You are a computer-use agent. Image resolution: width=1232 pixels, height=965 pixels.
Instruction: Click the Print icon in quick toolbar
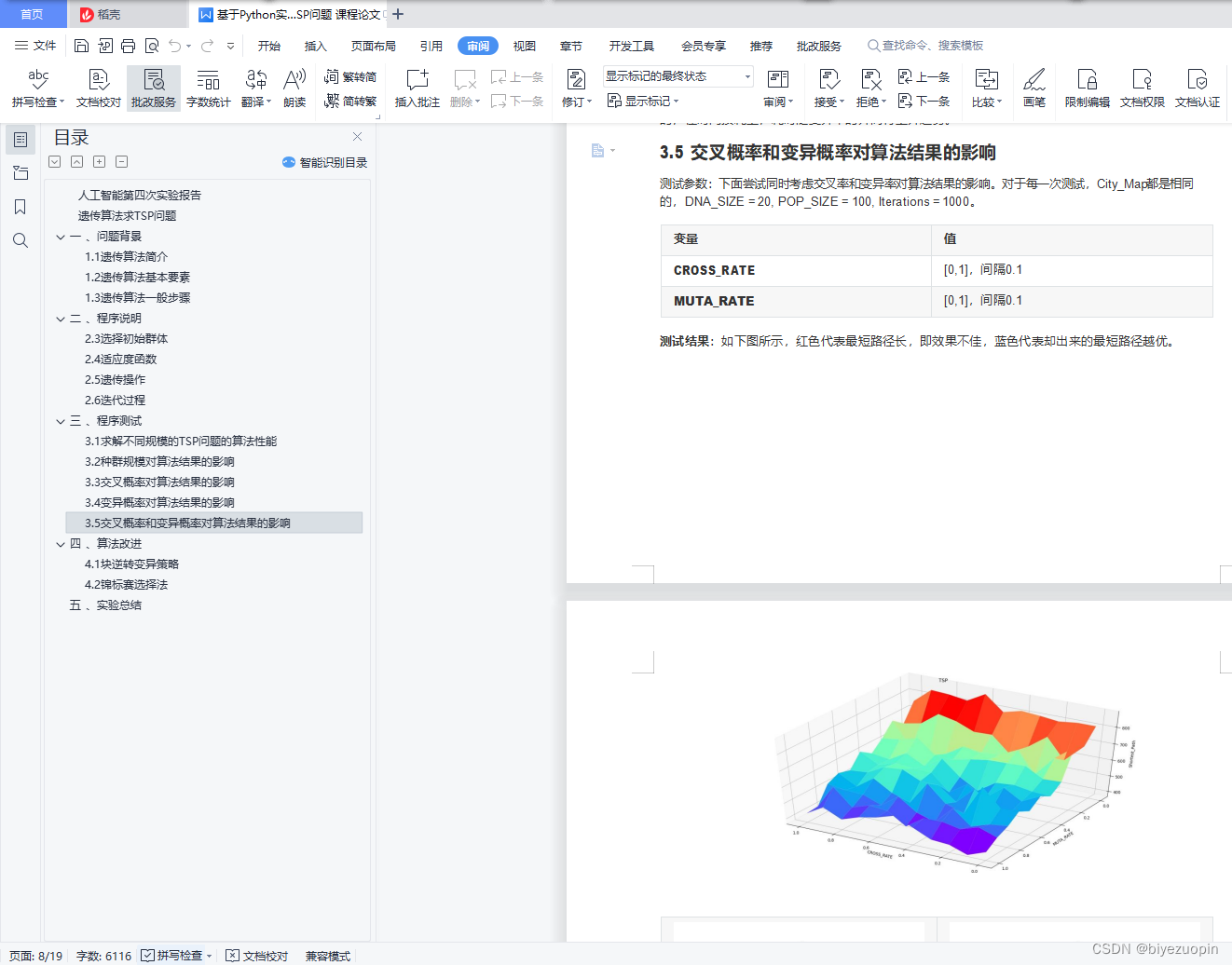(x=128, y=46)
